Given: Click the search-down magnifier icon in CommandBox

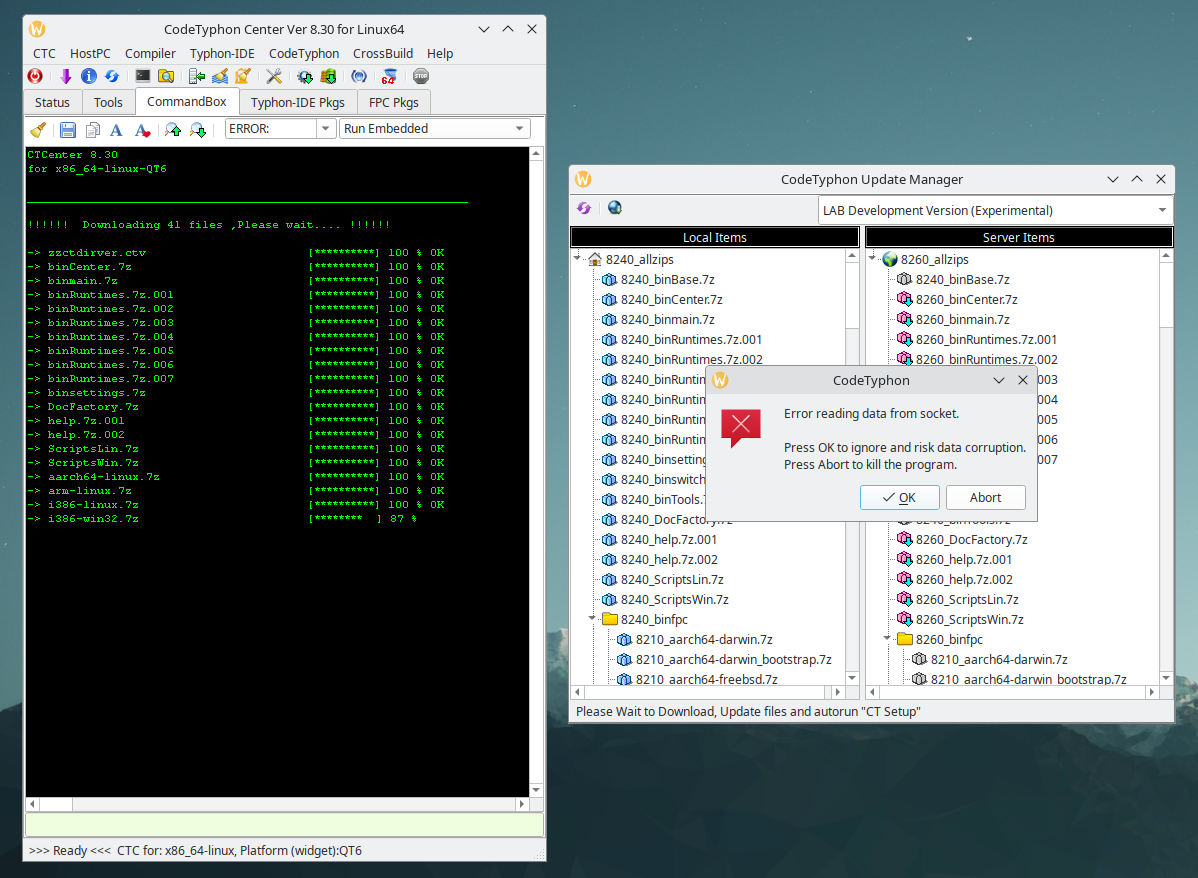Looking at the screenshot, I should tap(198, 129).
